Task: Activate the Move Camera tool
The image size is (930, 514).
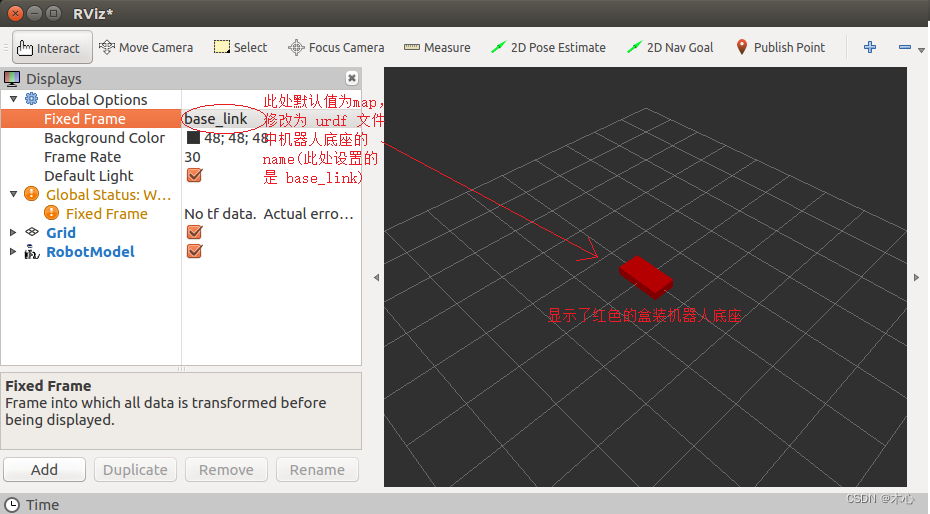Action: (146, 47)
